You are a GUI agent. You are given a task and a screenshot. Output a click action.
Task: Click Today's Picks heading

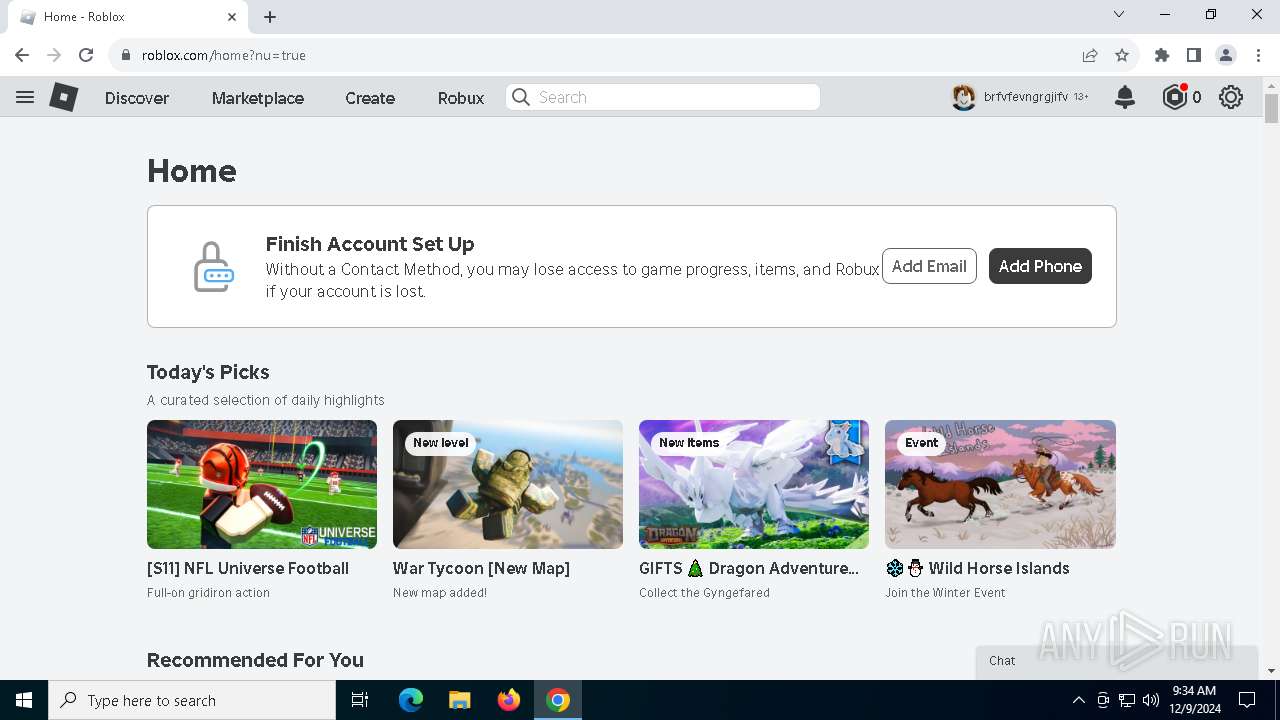(x=208, y=372)
